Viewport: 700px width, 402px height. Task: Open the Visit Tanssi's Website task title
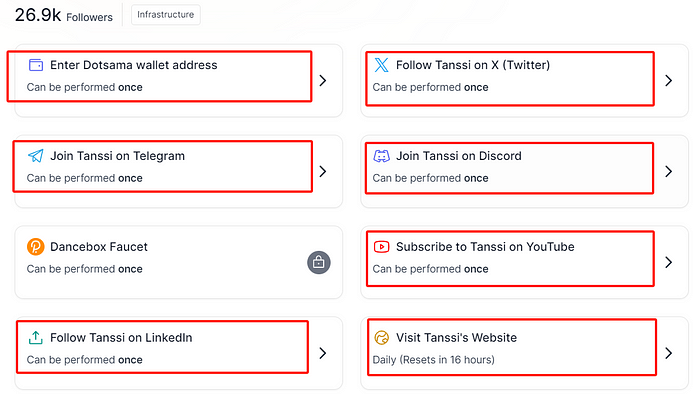(x=456, y=338)
